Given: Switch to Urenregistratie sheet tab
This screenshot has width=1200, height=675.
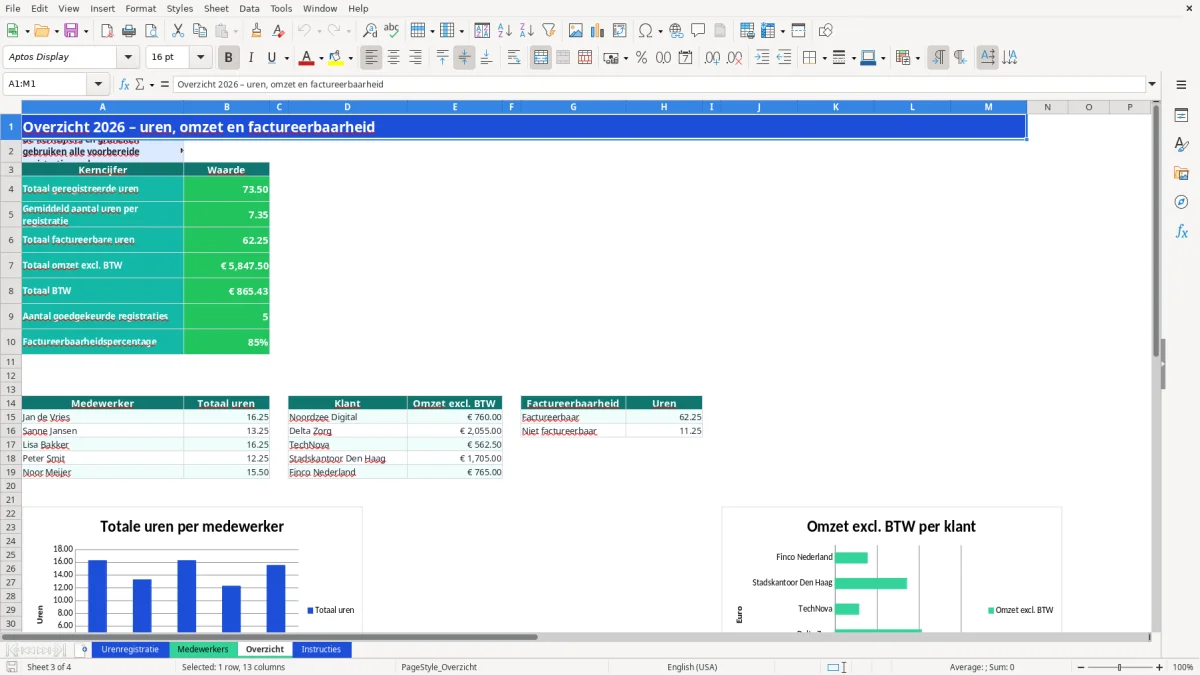Looking at the screenshot, I should [130, 649].
